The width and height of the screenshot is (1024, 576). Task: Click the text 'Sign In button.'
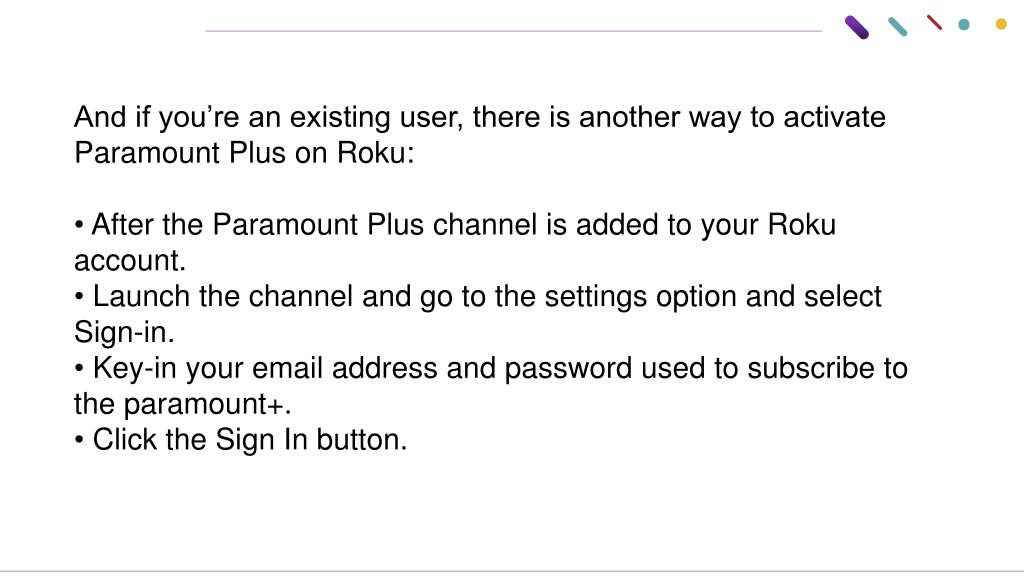click(312, 440)
